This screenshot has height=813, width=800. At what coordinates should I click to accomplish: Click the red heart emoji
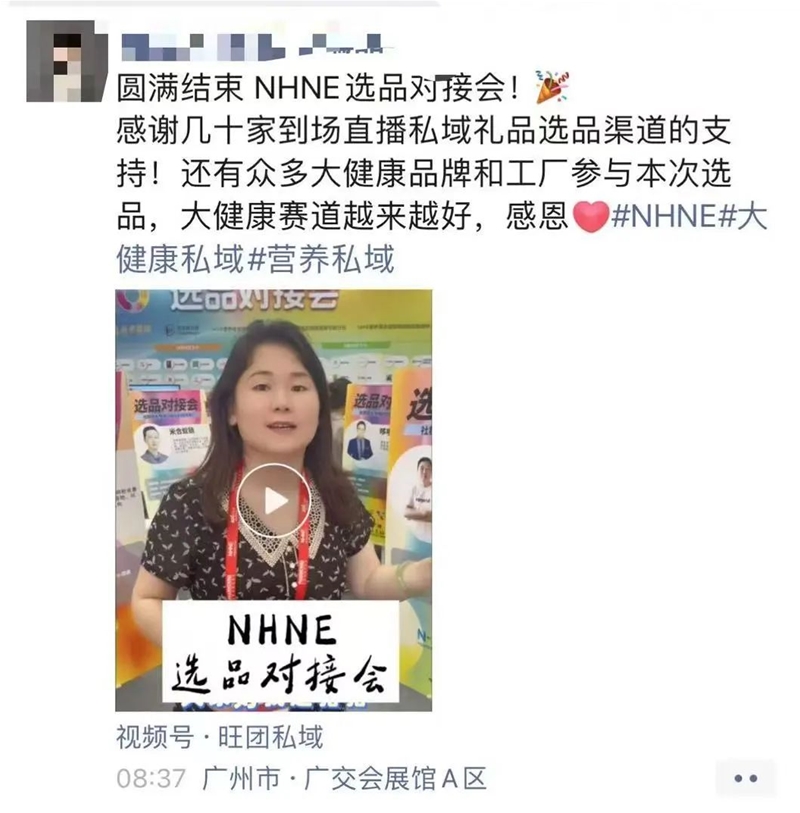[x=591, y=216]
